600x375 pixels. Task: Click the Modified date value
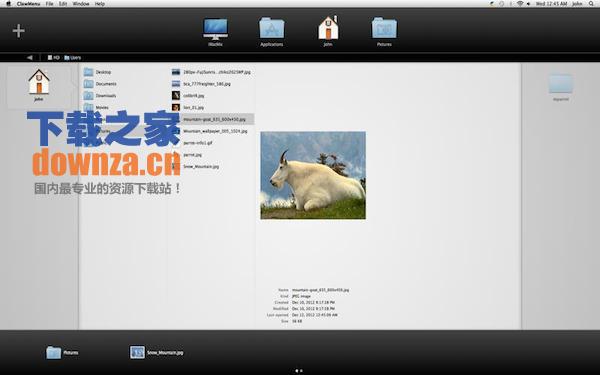[x=313, y=308]
